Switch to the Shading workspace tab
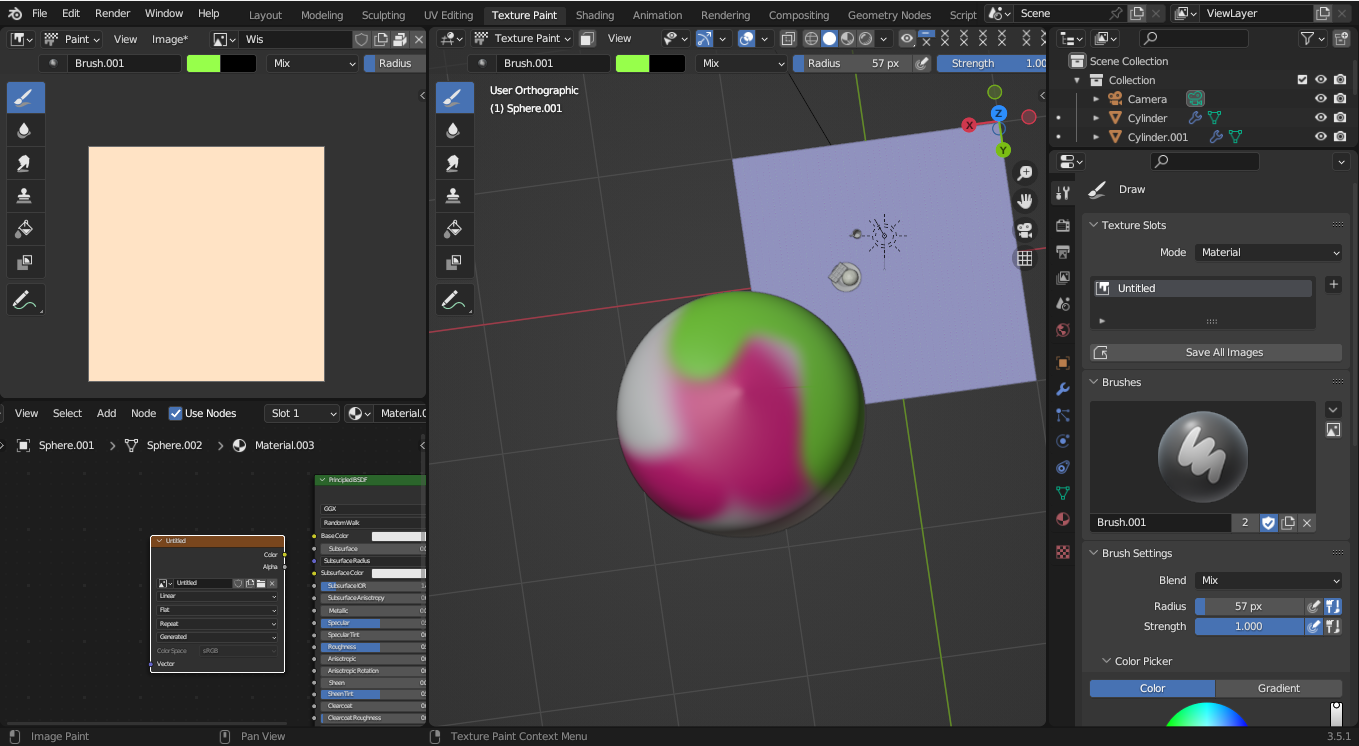 [595, 15]
